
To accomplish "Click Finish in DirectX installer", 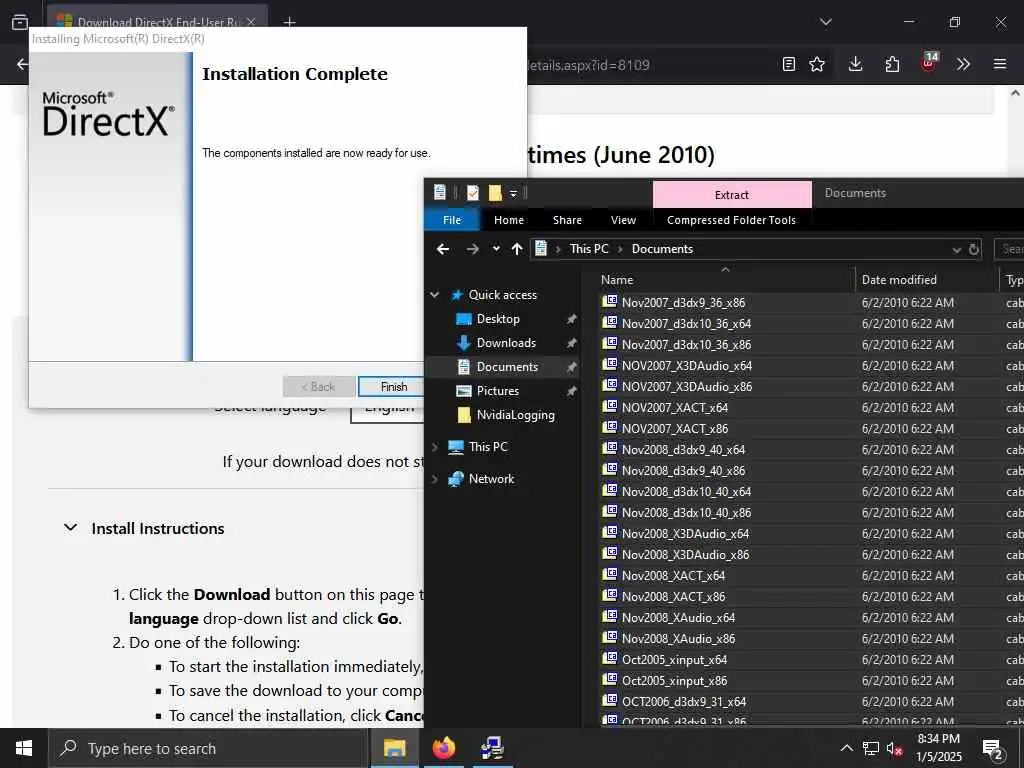I will [394, 387].
